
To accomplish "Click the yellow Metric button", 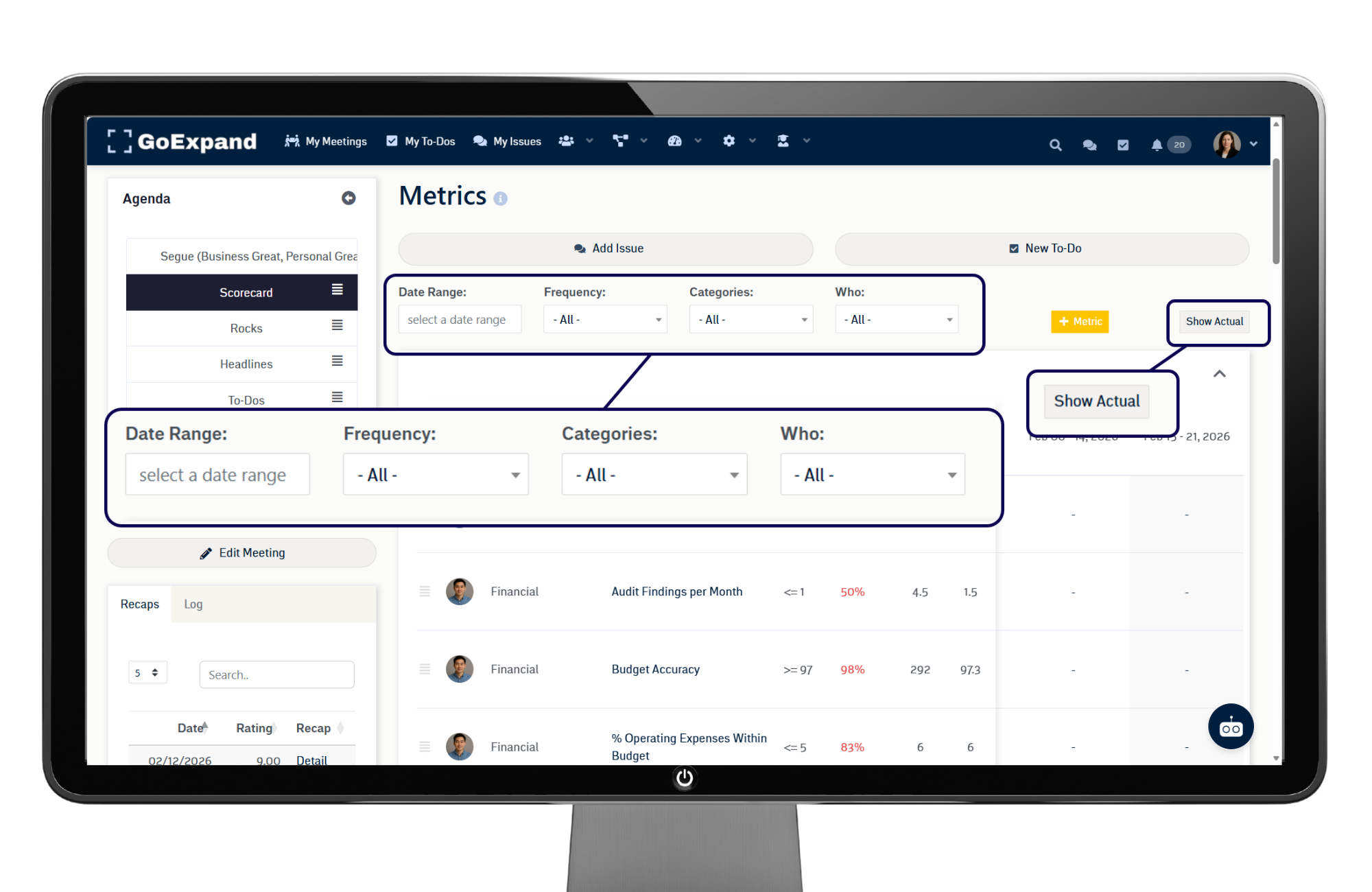I will click(1079, 321).
